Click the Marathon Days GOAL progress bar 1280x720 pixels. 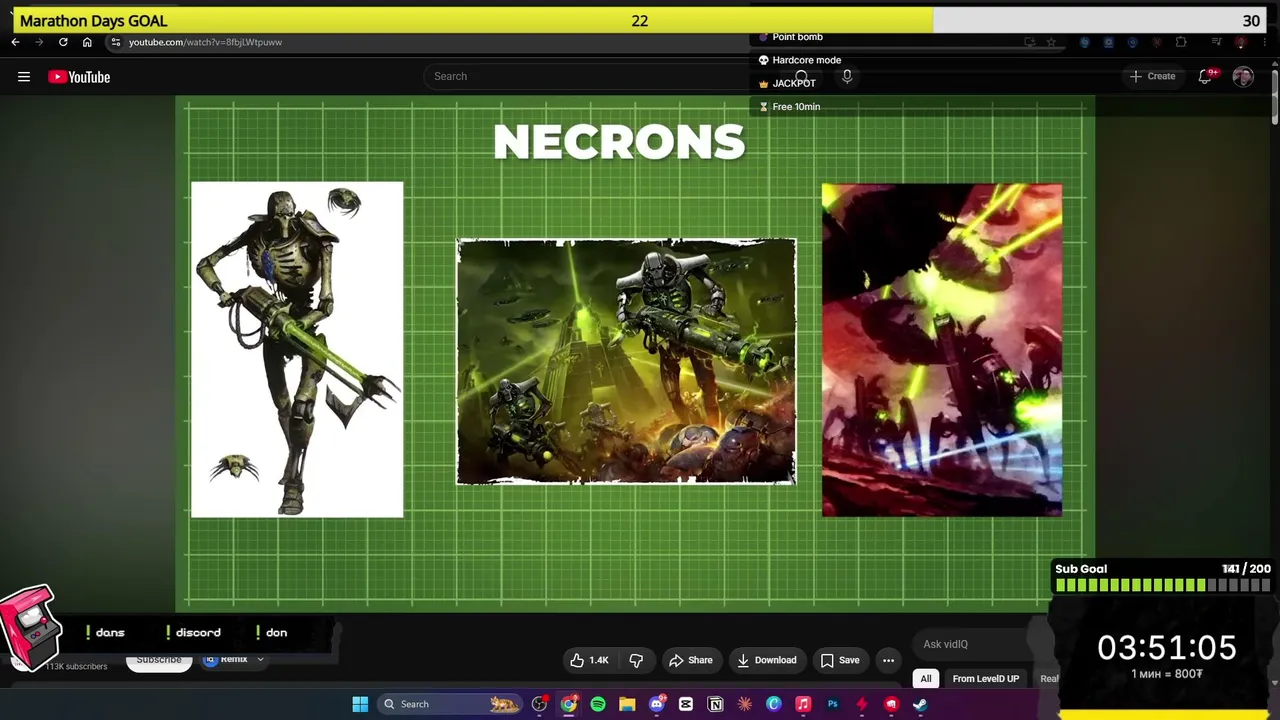640,20
